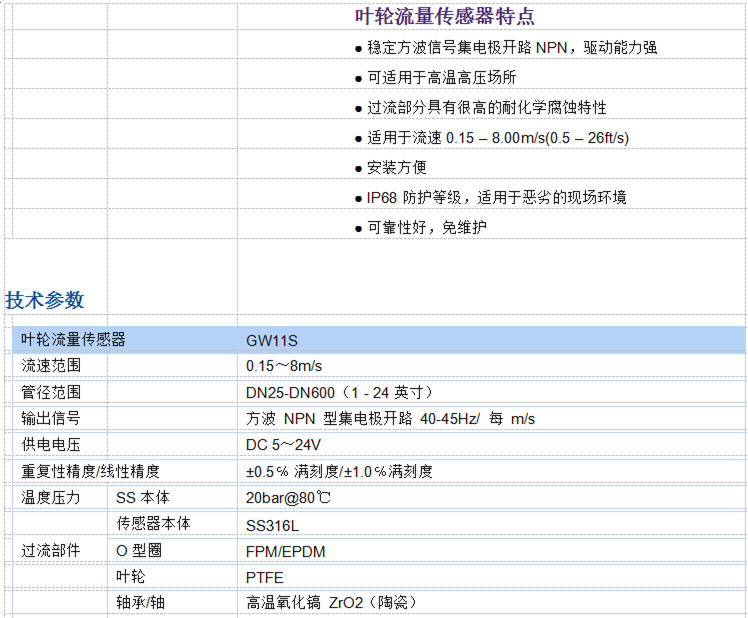
Task: Click the 叶轮流量传感器 table header cell
Action: [74, 340]
